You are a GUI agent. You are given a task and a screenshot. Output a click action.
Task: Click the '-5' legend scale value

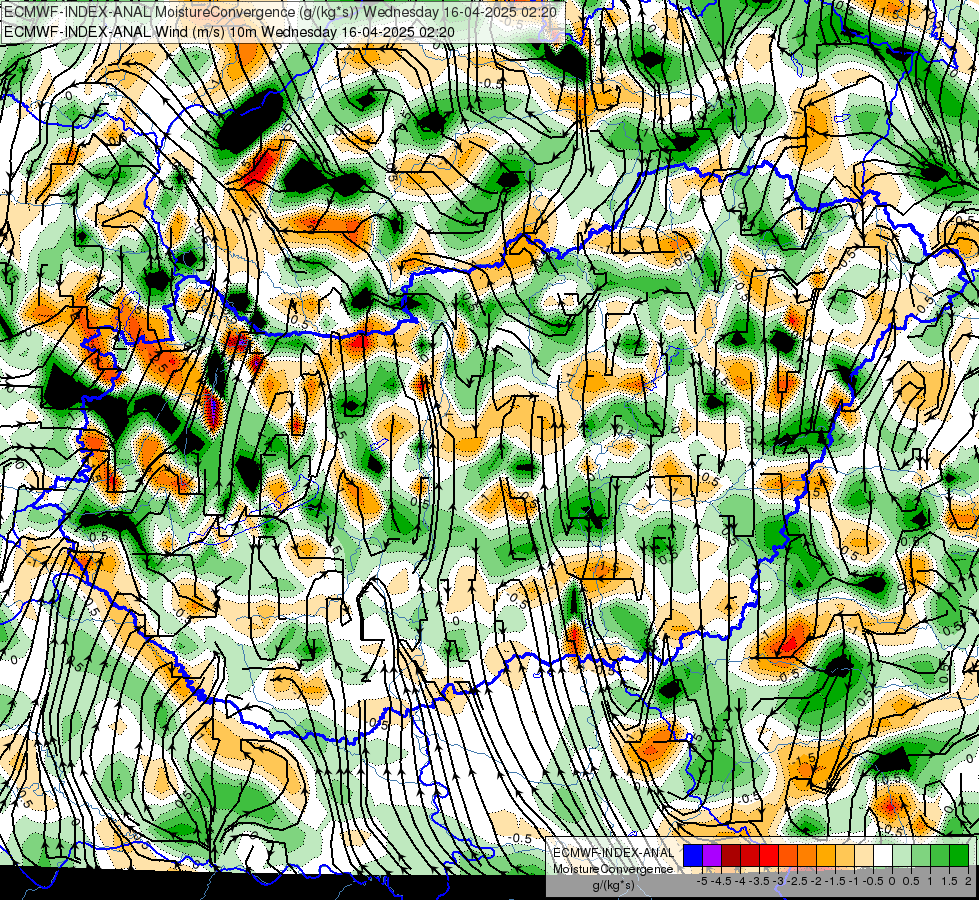coord(702,881)
